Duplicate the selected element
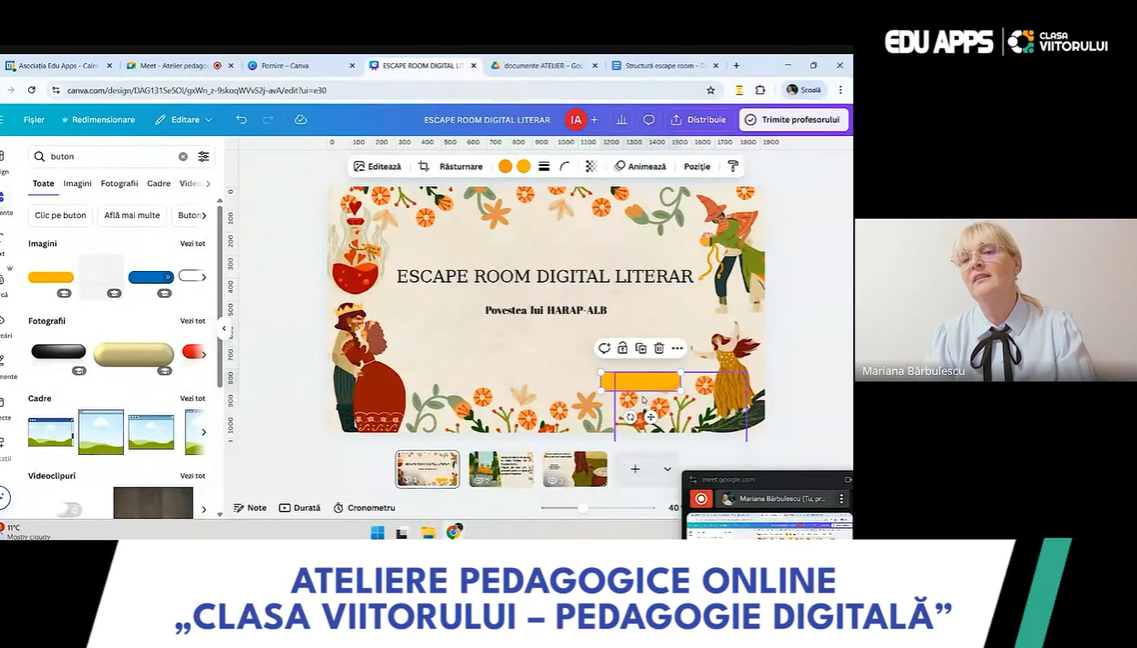This screenshot has width=1137, height=648. (x=640, y=349)
